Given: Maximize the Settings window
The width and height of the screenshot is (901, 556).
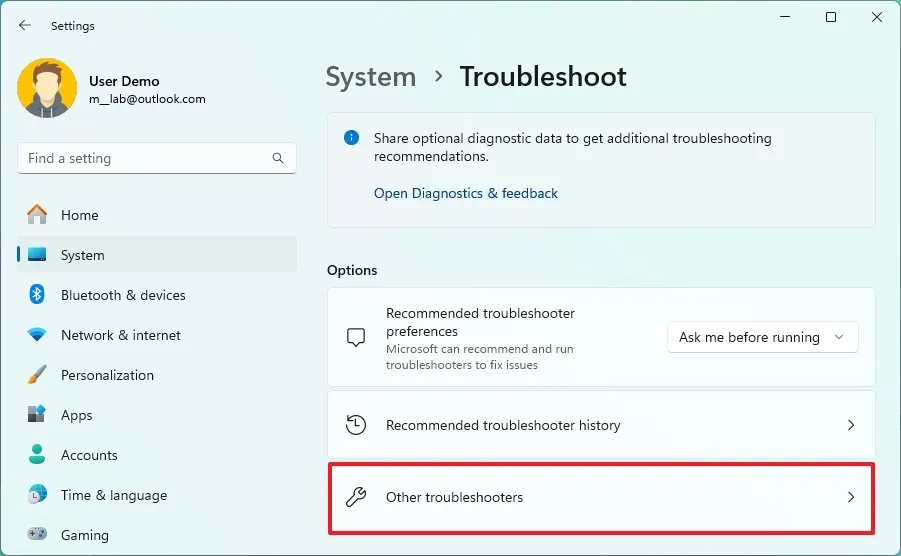Looking at the screenshot, I should coord(831,17).
